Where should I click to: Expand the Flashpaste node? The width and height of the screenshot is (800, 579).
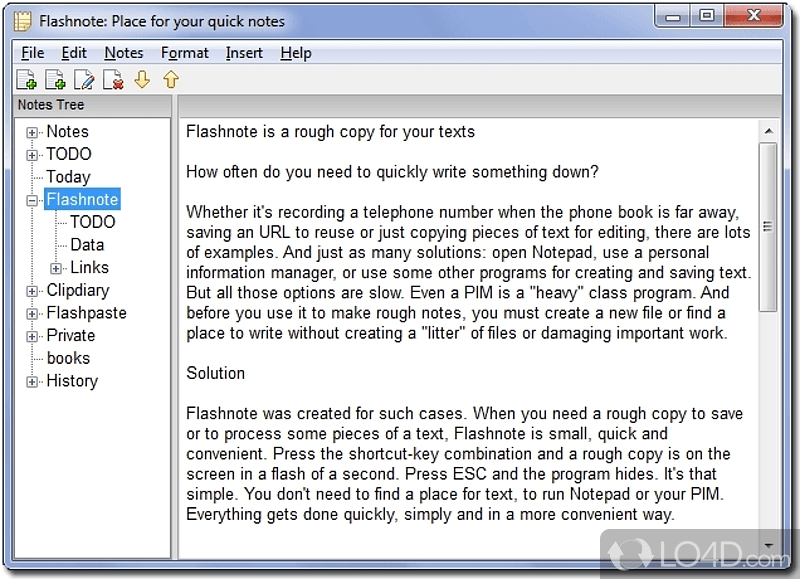32,314
